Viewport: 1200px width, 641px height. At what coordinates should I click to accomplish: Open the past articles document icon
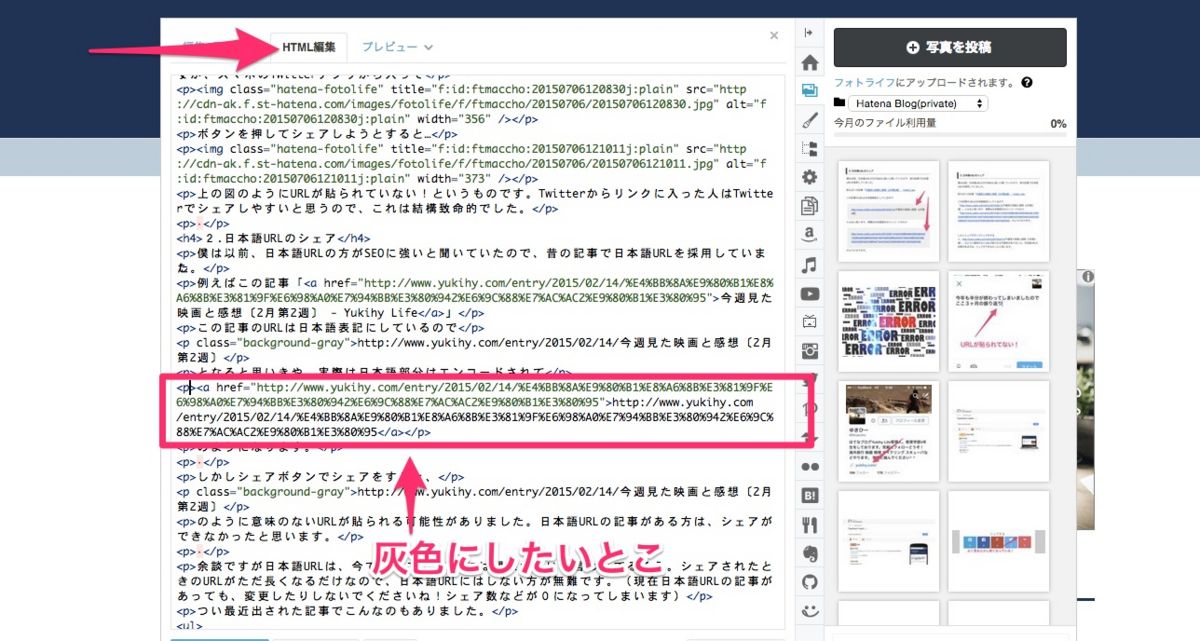pos(810,207)
